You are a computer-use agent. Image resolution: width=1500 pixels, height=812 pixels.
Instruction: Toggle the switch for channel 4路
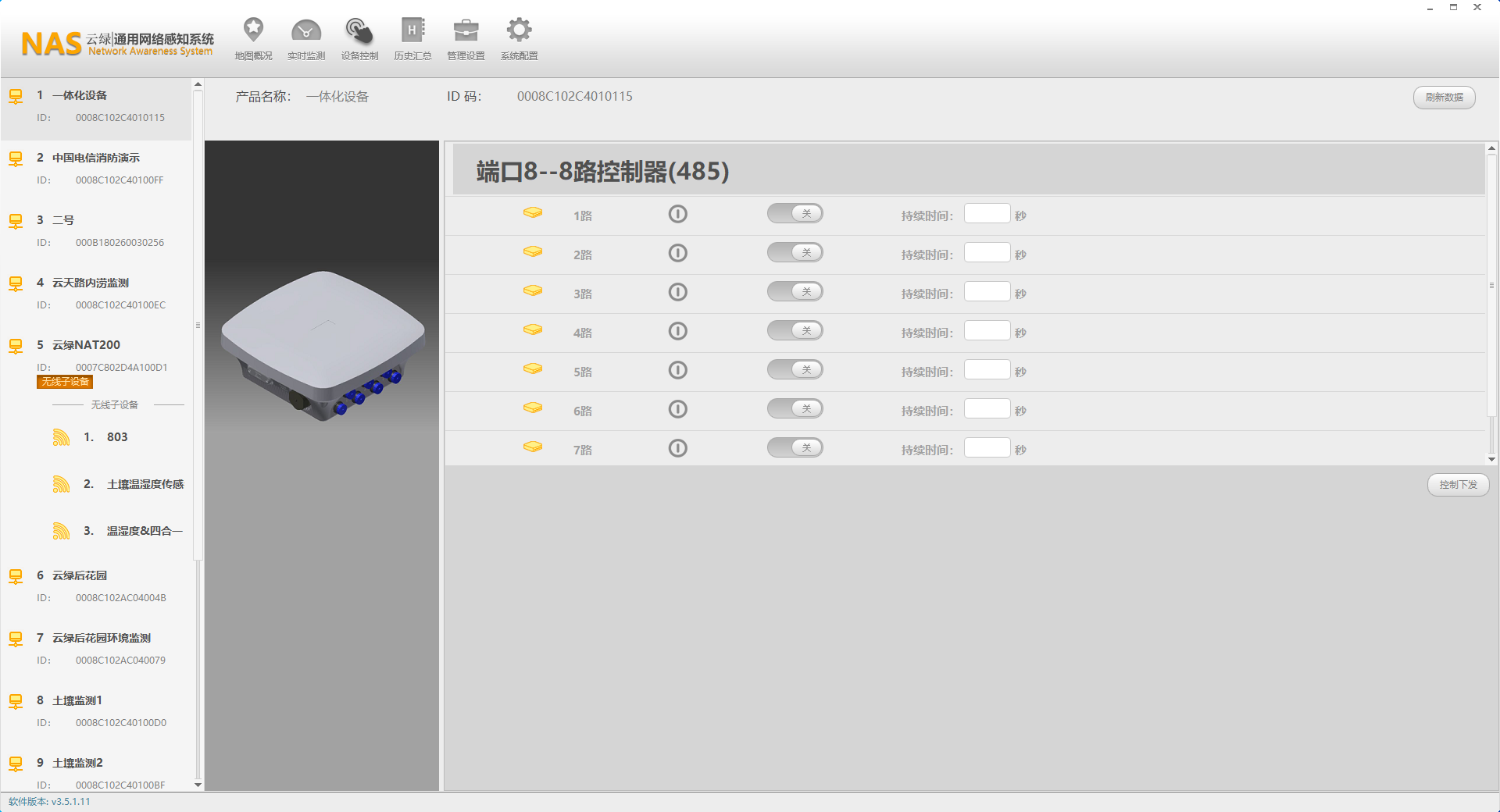point(795,331)
